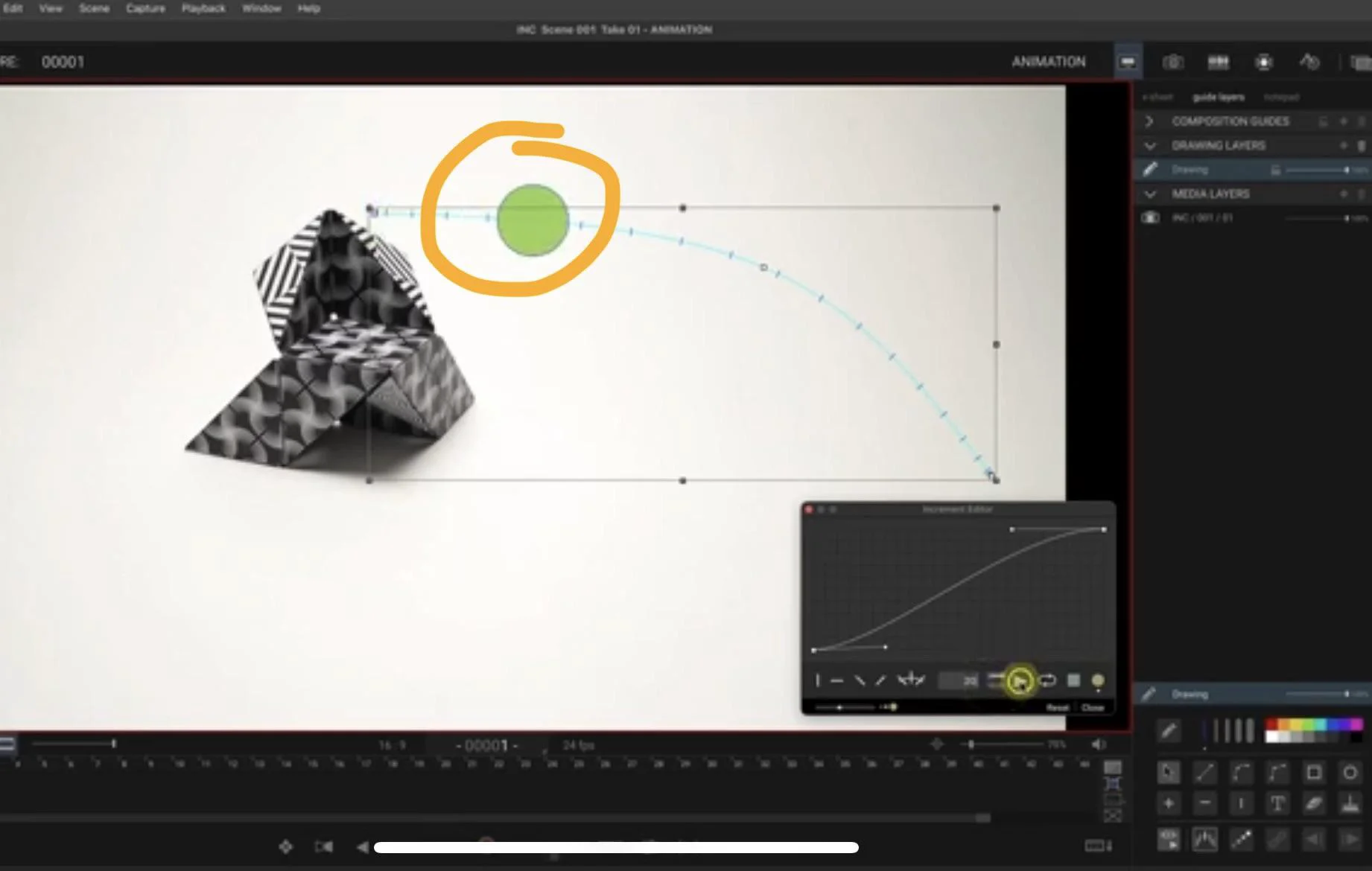
Task: Collapse the Media Layers section
Action: 1150,194
